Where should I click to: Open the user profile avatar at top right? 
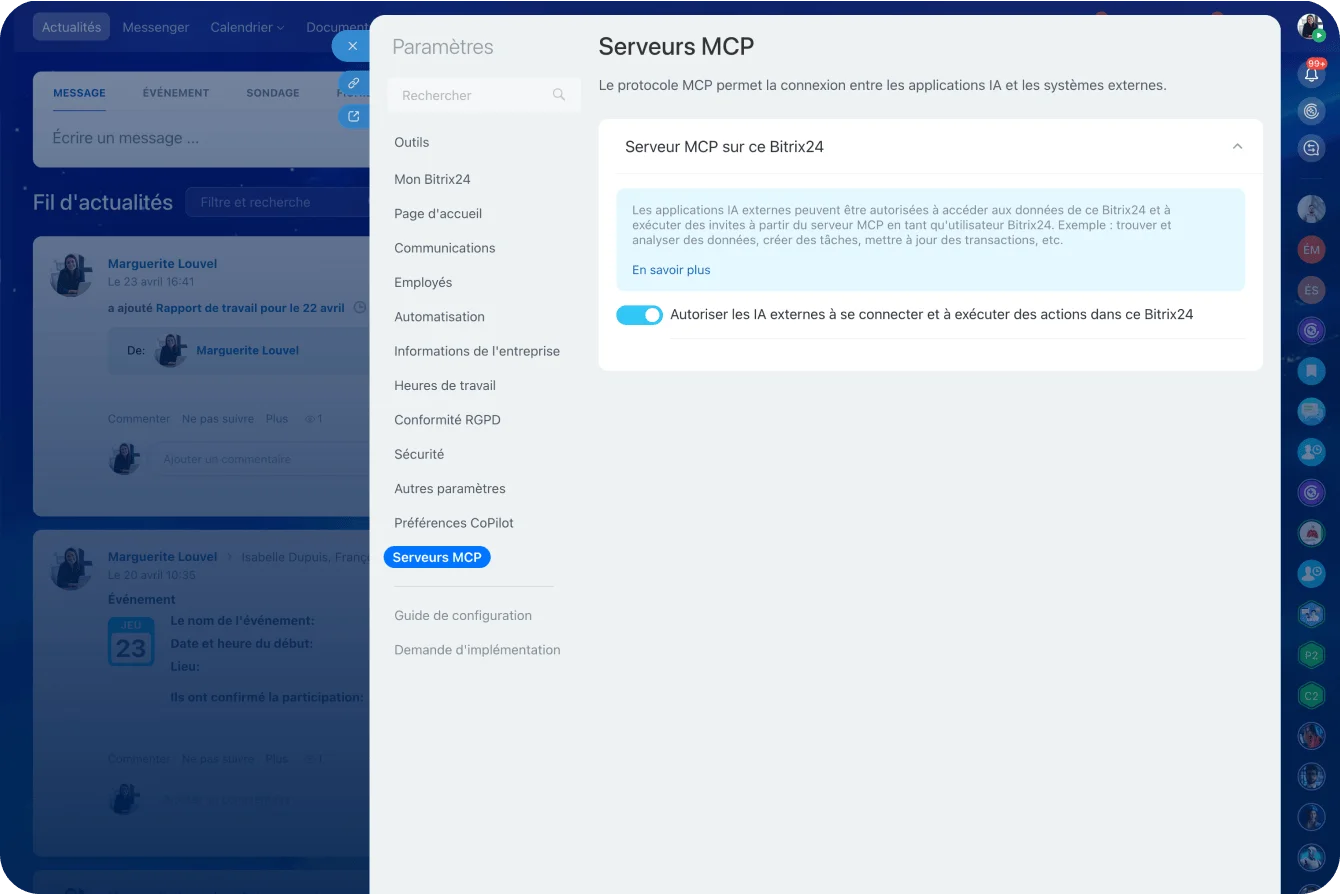(x=1311, y=27)
